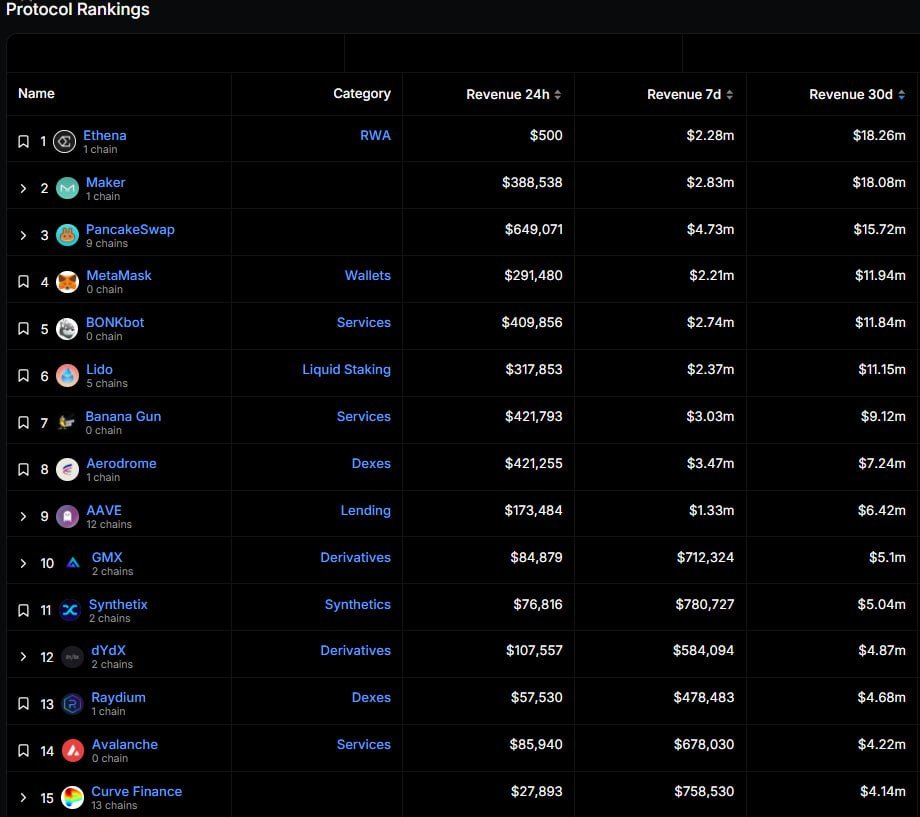
Task: Open the Curve Finance link
Action: click(137, 791)
